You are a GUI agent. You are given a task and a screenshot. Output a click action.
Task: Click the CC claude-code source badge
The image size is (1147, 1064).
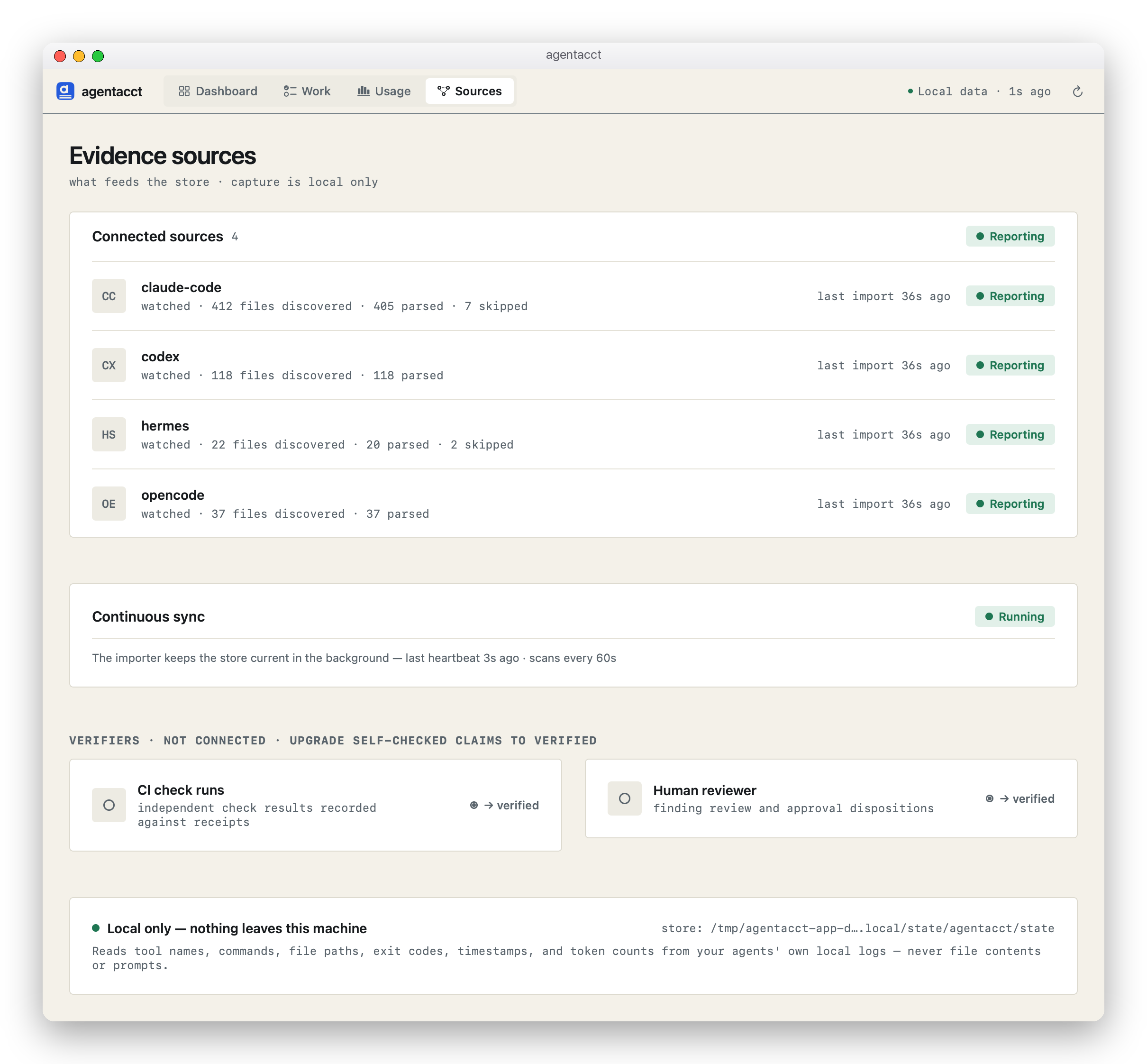109,296
